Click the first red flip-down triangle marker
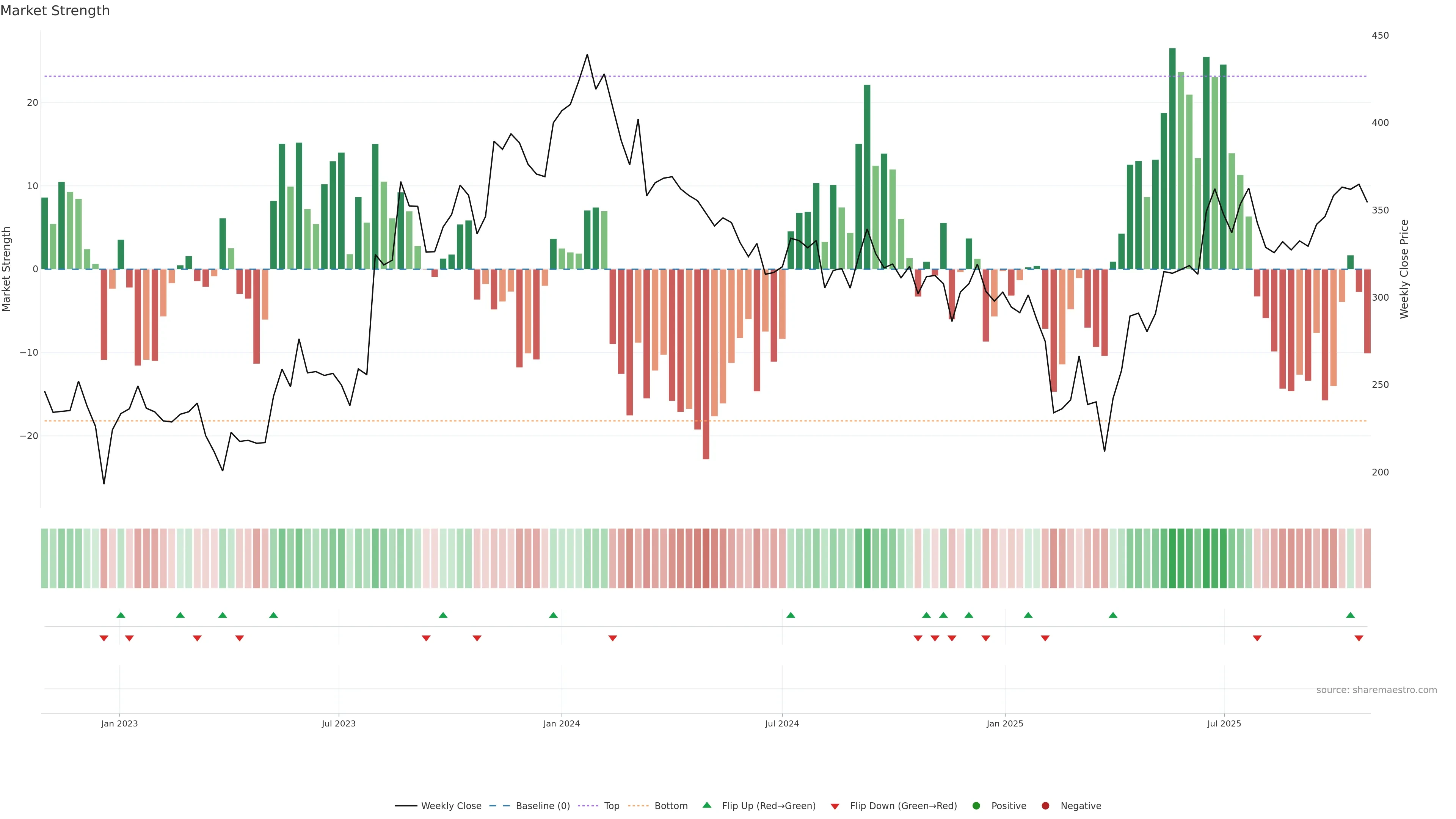The image size is (1456, 819). [104, 638]
